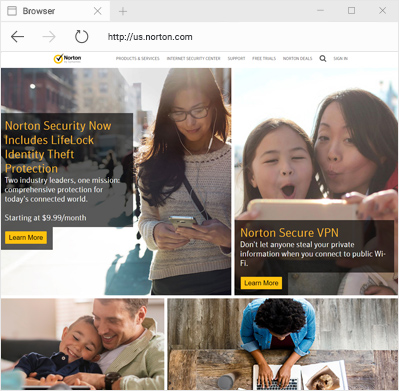
Task: Click Learn More under LifeLock Identity Theft
Action: click(26, 237)
